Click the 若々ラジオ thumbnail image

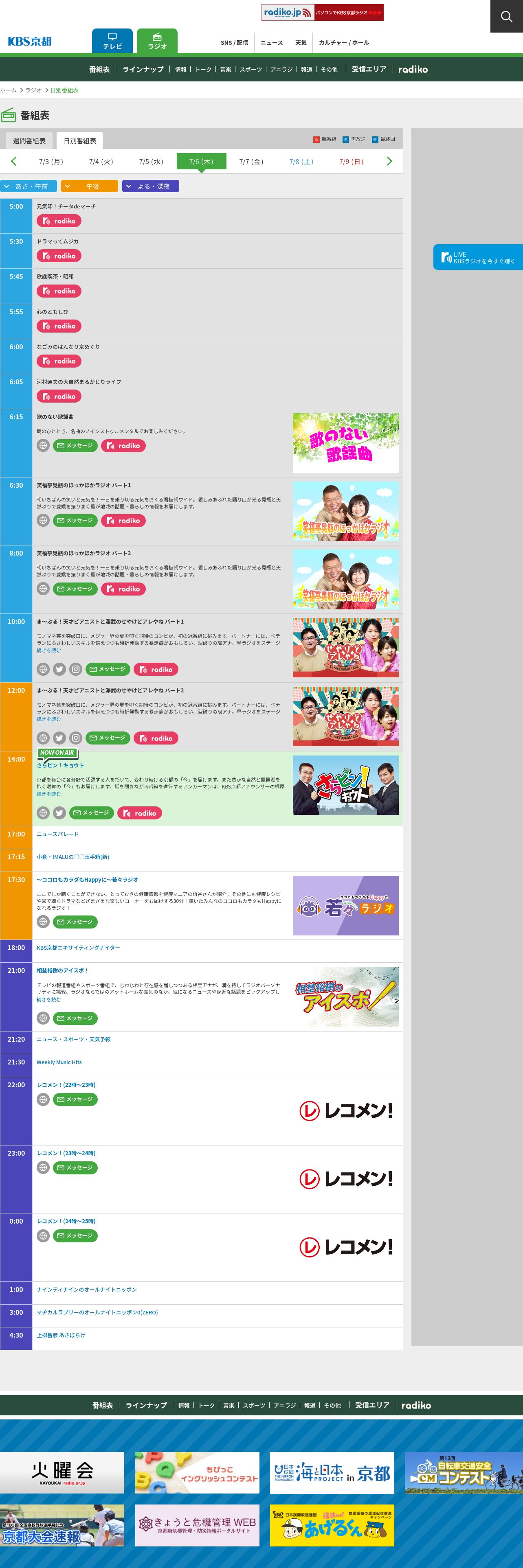pyautogui.click(x=346, y=905)
